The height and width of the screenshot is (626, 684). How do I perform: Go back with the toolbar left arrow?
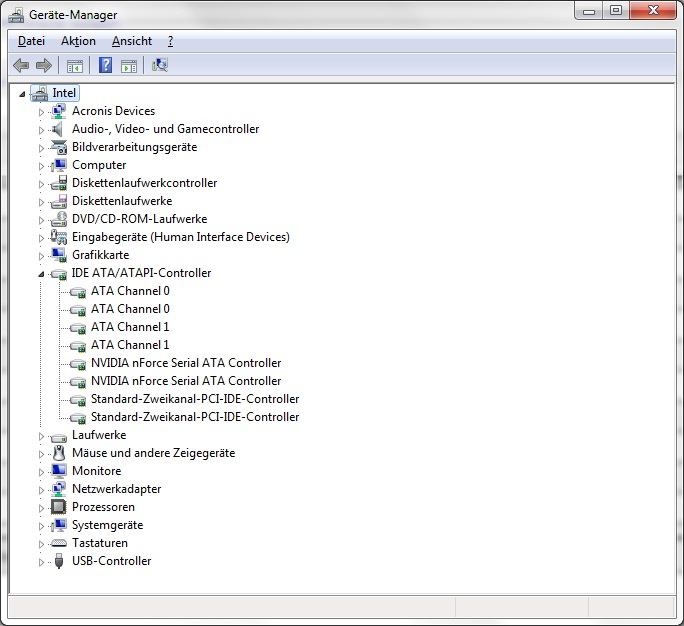click(21, 66)
